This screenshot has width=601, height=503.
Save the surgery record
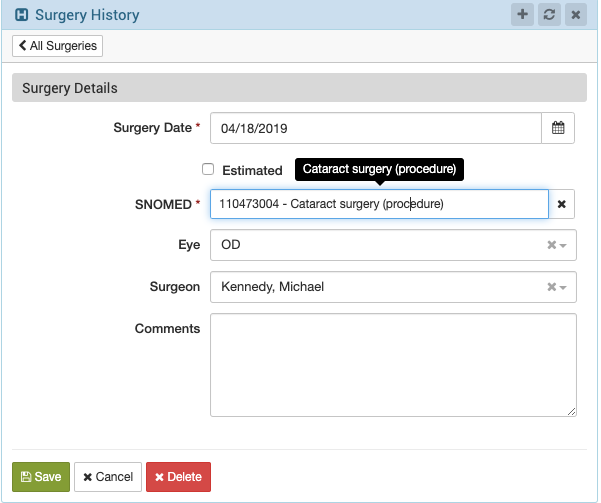[41, 477]
